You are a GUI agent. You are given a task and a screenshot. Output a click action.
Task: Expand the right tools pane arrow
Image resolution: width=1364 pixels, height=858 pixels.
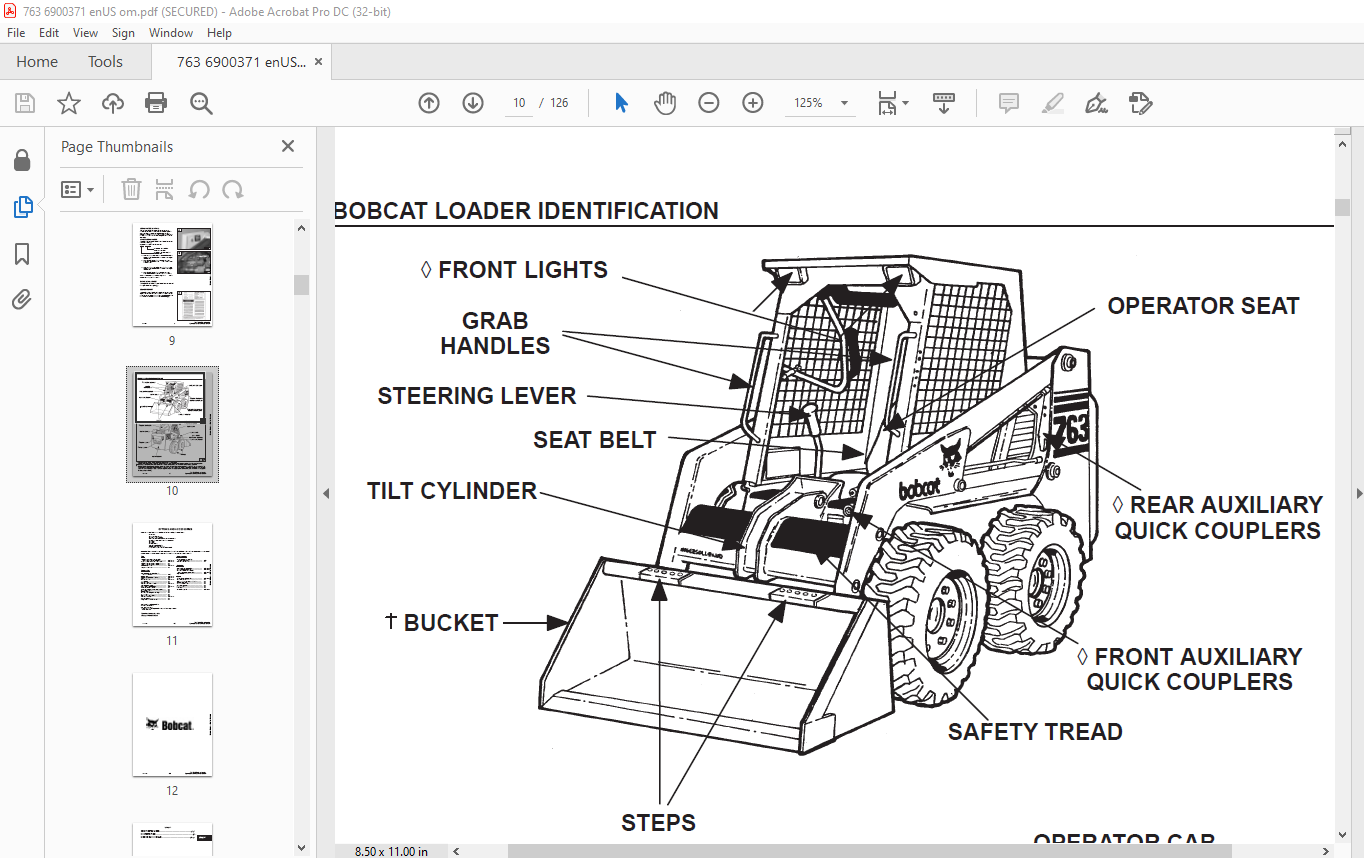[x=1357, y=493]
